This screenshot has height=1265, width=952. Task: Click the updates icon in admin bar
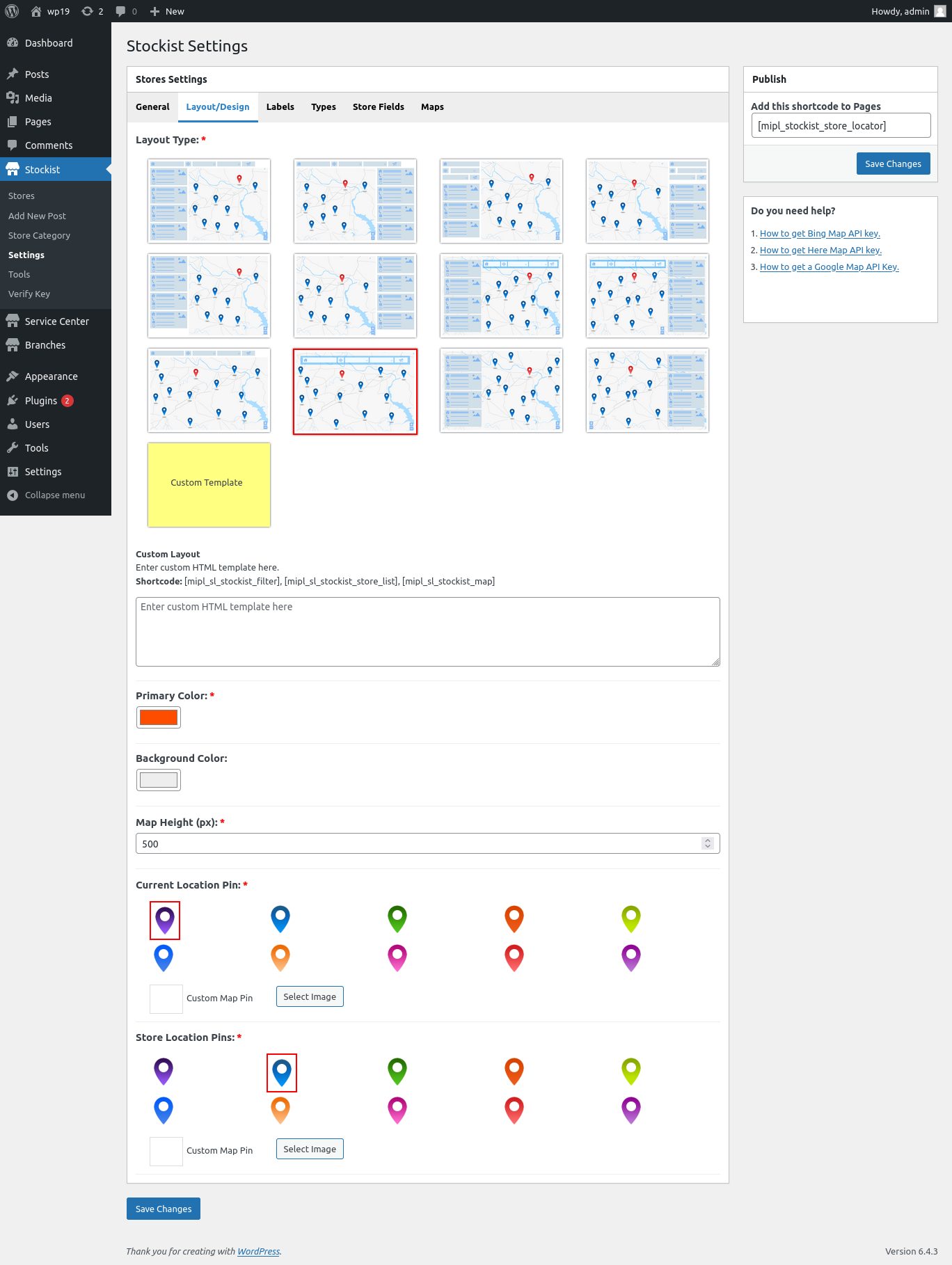88,11
